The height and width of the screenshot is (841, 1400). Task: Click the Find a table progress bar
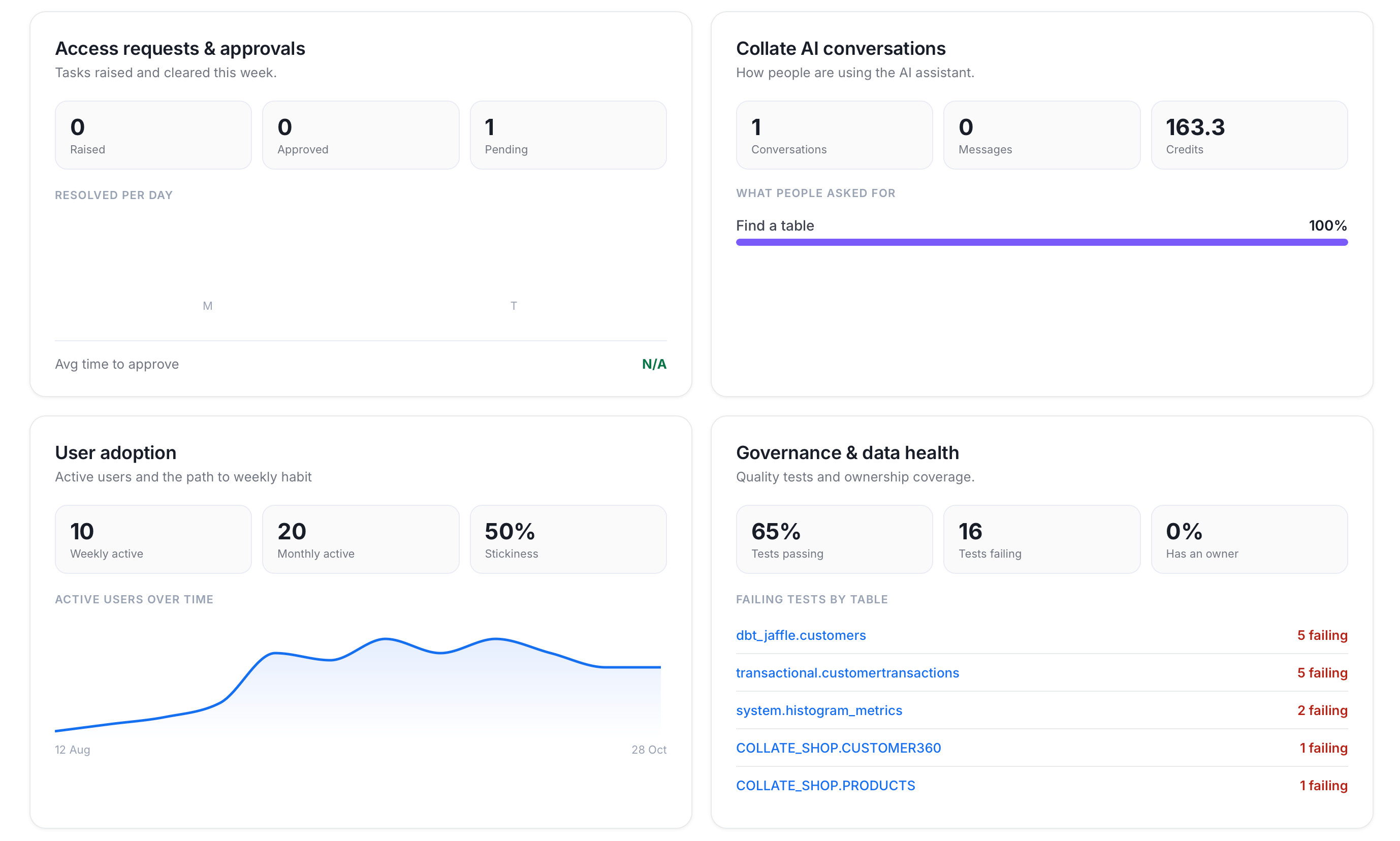(1041, 242)
